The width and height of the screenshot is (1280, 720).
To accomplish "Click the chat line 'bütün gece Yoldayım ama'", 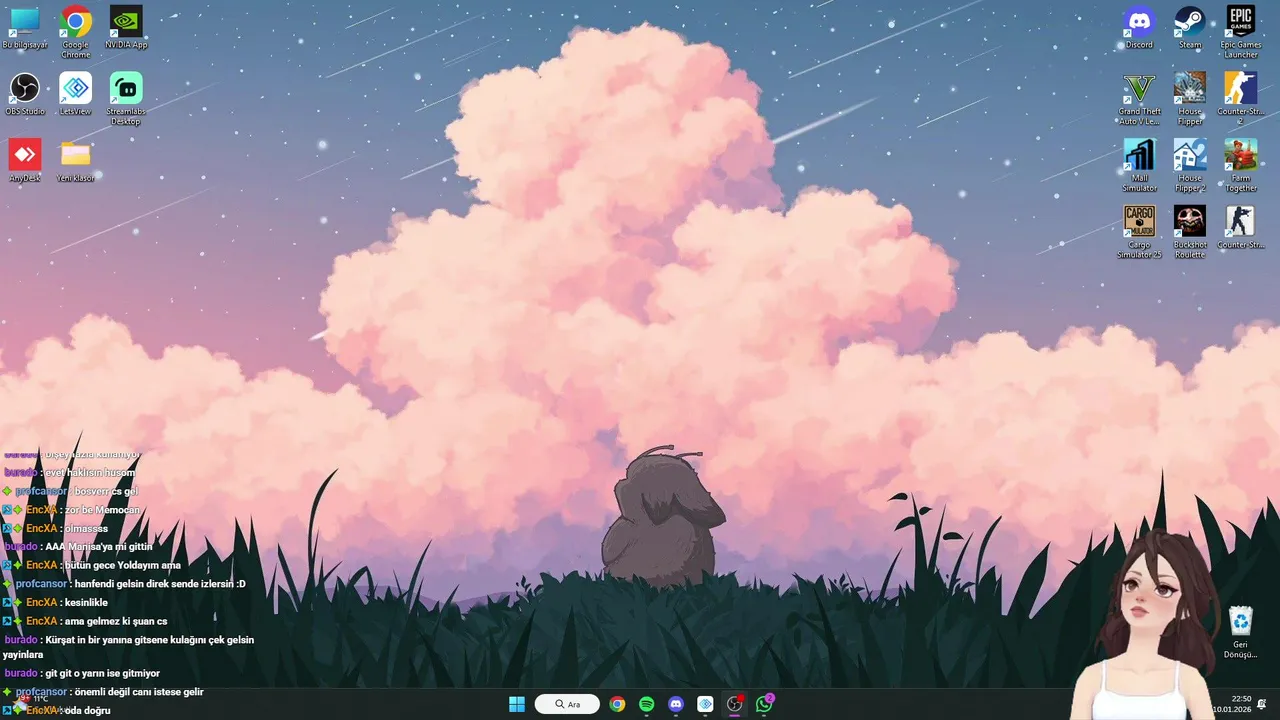I will 123,565.
